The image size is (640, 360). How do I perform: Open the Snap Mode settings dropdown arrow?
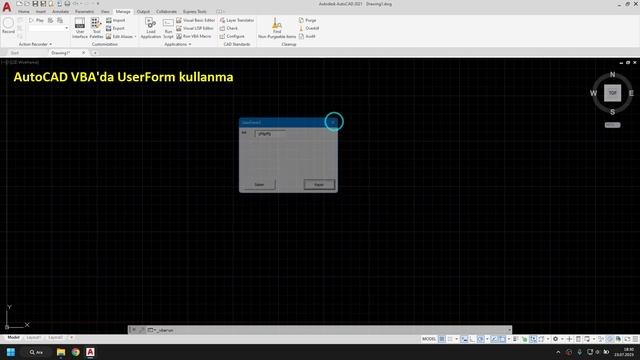[456, 339]
